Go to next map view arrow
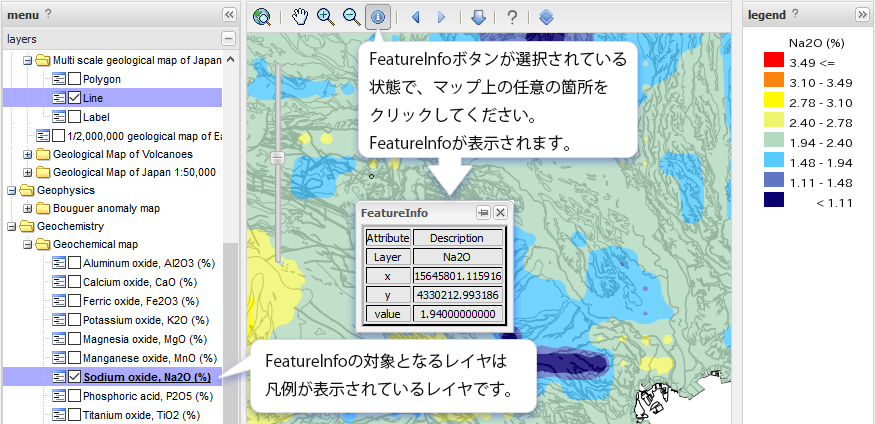This screenshot has height=424, width=875. (441, 17)
